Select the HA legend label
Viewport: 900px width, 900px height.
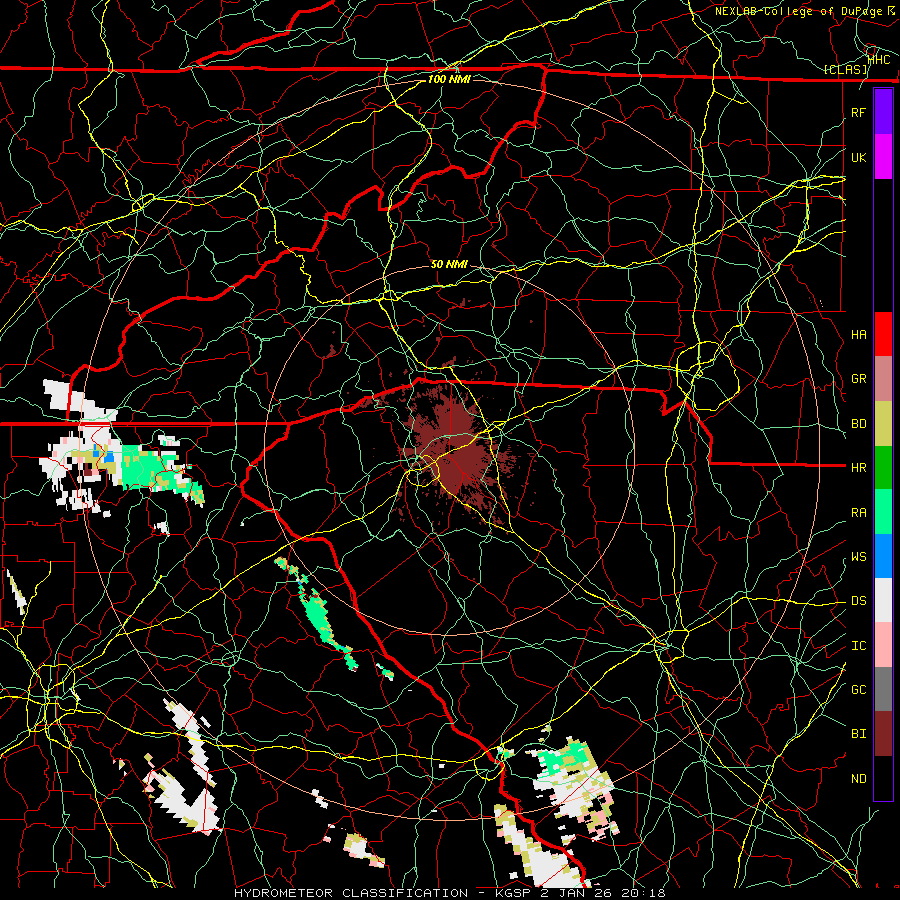click(858, 335)
